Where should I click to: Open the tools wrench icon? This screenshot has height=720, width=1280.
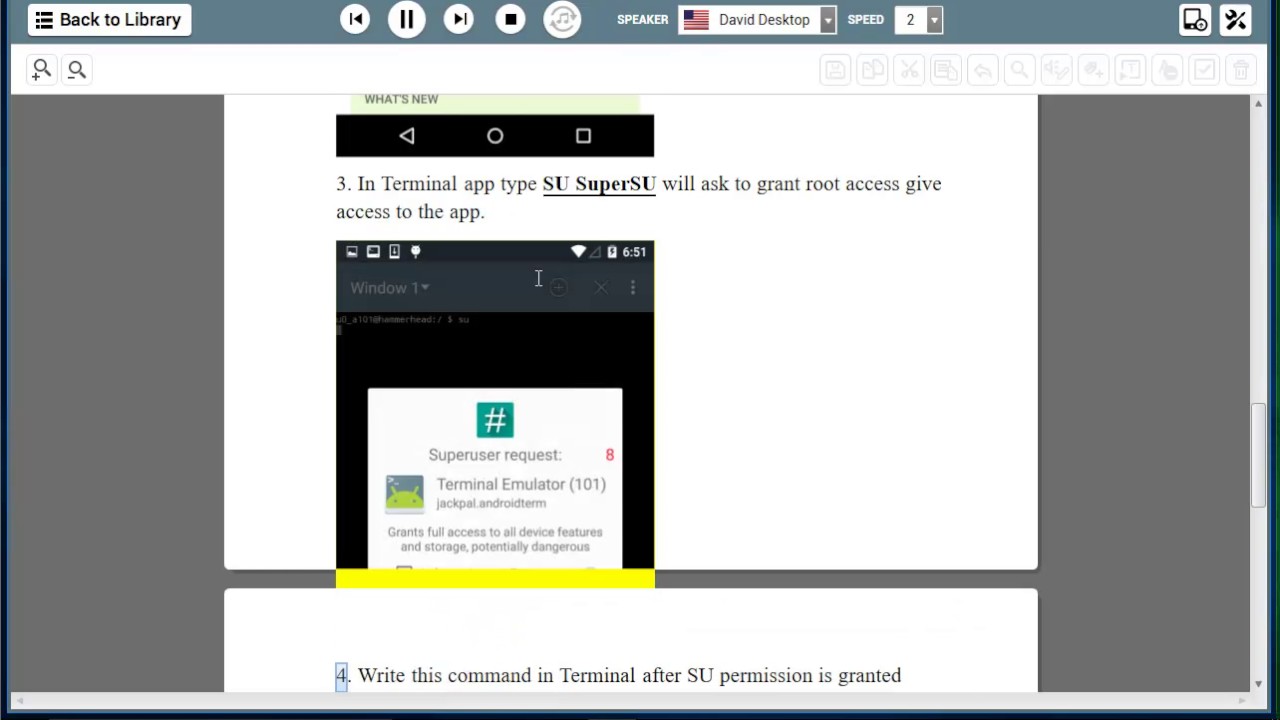pyautogui.click(x=1236, y=20)
